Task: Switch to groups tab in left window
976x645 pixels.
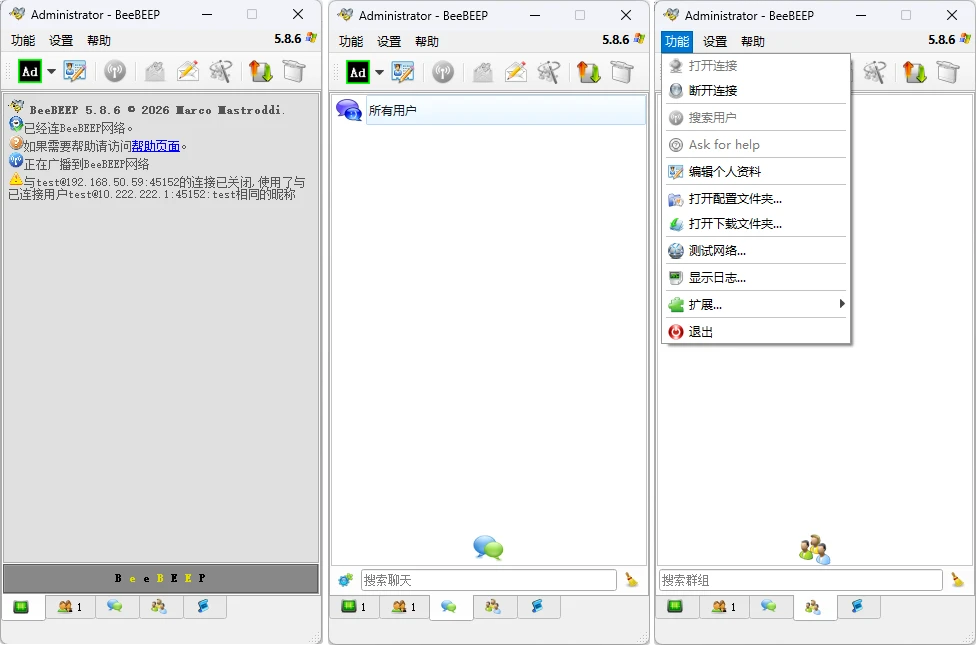Action: [159, 606]
